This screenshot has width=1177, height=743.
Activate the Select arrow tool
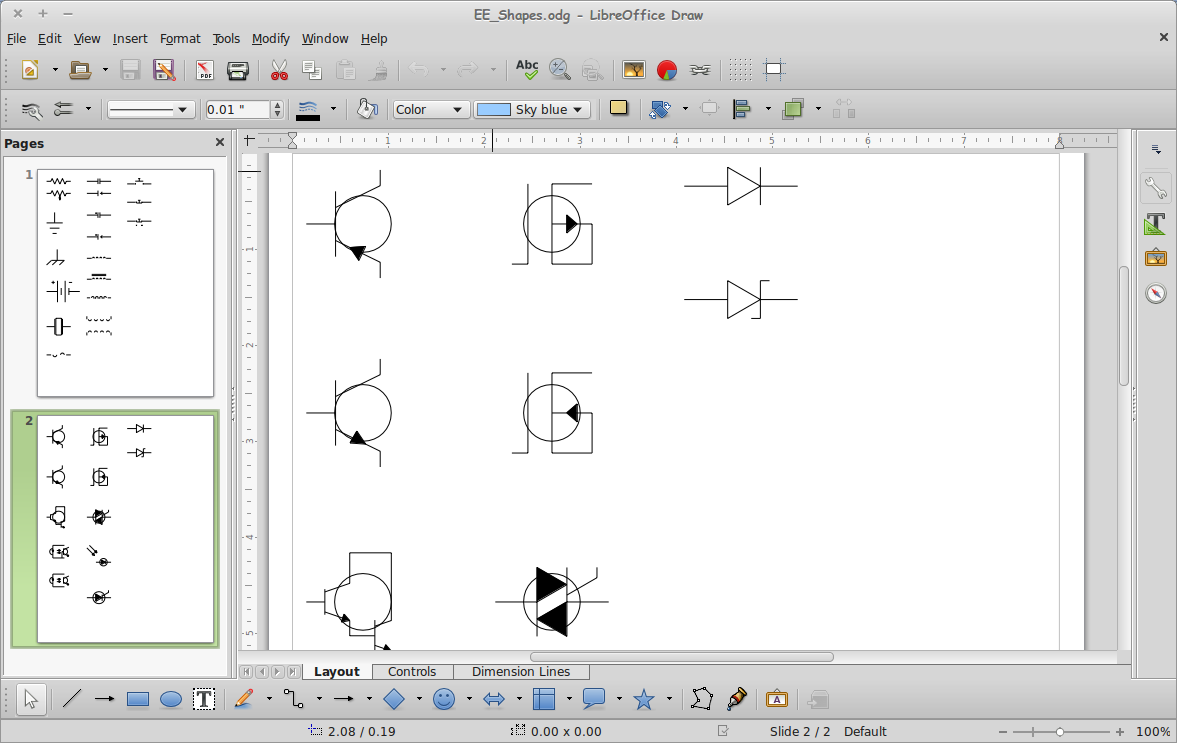coord(31,699)
